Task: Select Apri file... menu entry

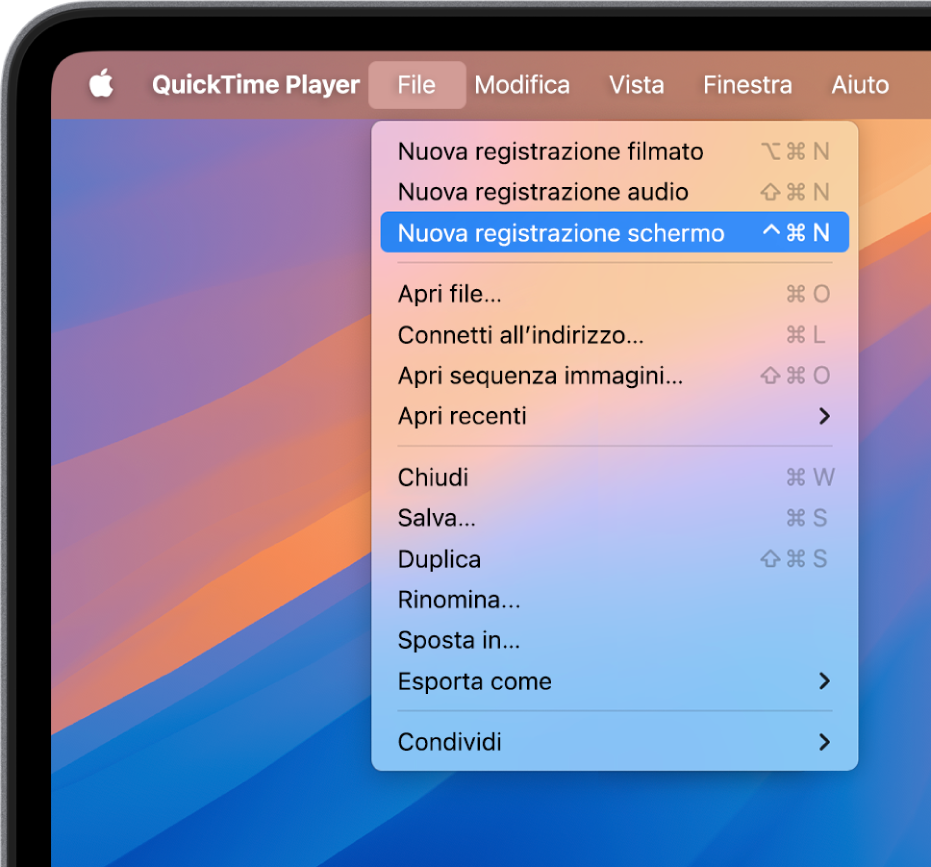Action: (x=615, y=294)
